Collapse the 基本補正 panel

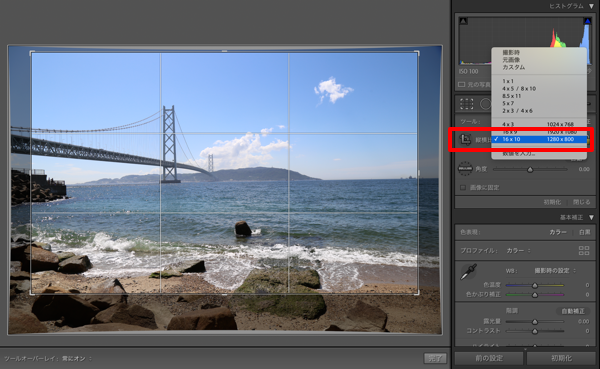pos(591,217)
